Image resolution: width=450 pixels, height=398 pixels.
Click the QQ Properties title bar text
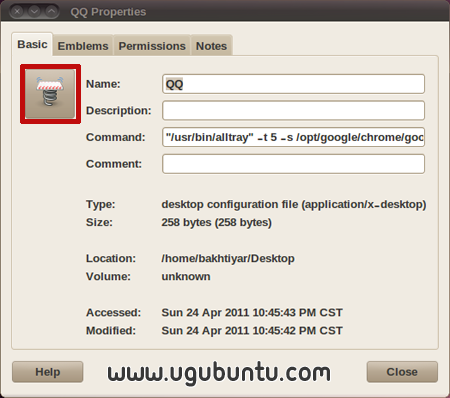point(108,12)
